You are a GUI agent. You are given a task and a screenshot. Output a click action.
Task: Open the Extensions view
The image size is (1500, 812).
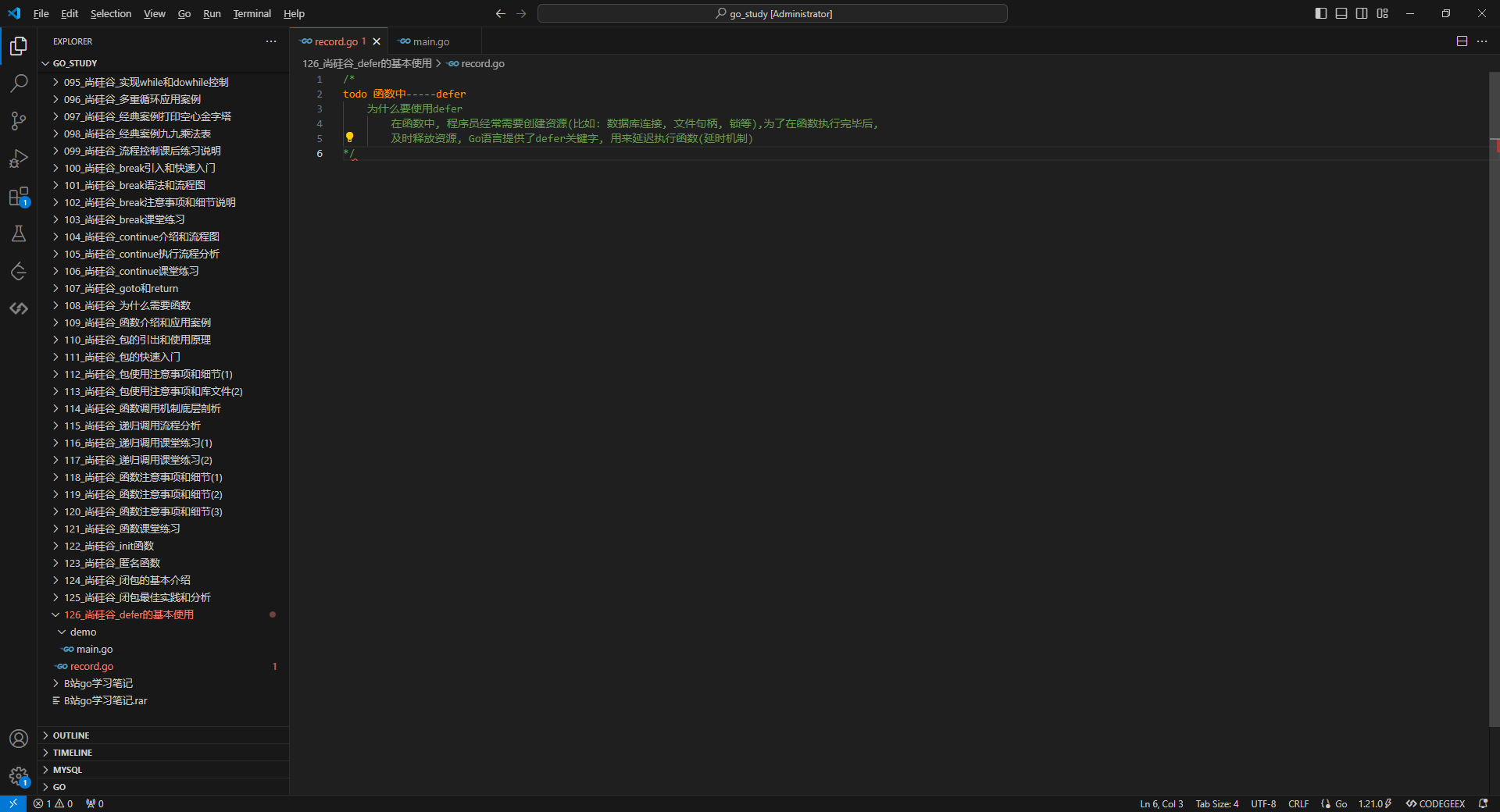point(19,196)
